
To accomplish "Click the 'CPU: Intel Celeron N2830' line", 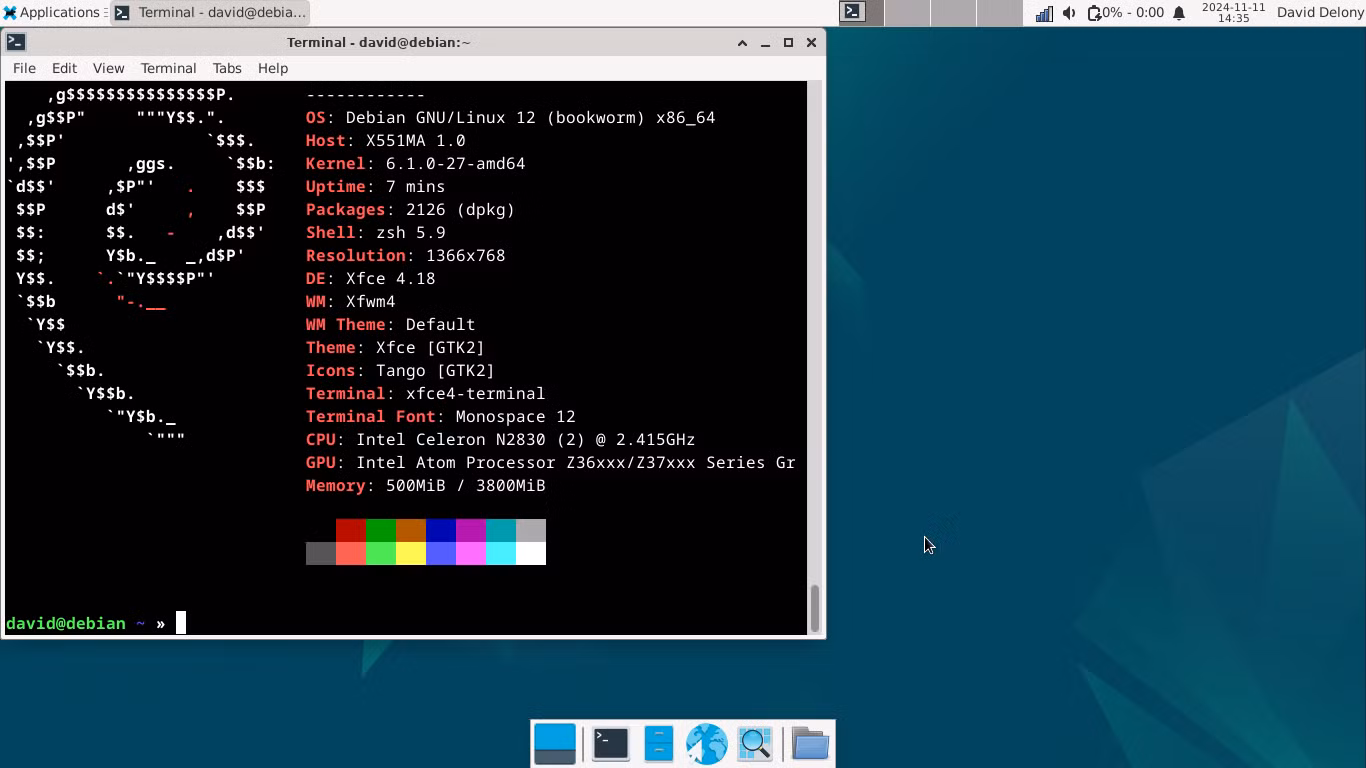I will [x=501, y=439].
